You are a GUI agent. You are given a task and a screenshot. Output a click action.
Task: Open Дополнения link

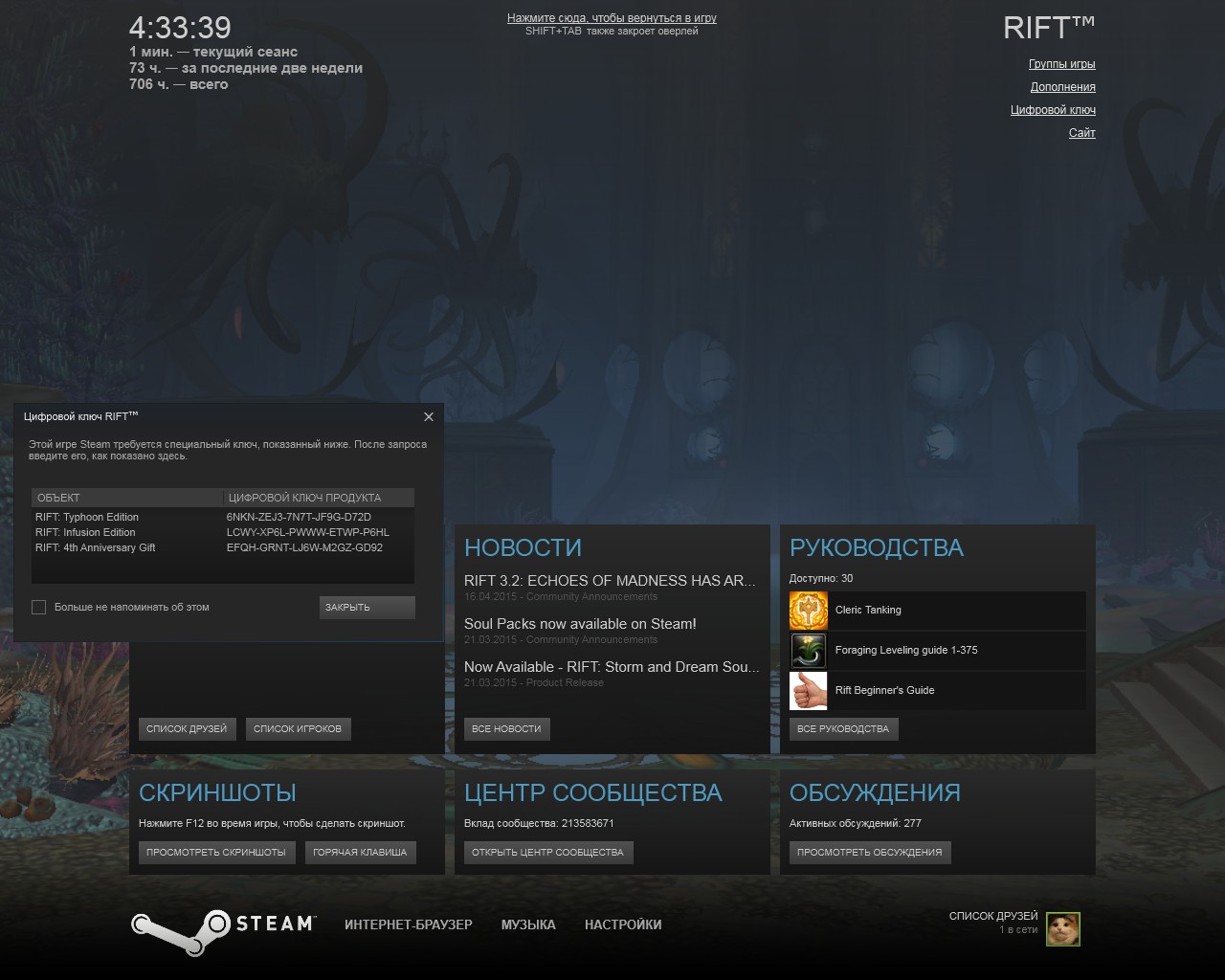tap(1062, 87)
